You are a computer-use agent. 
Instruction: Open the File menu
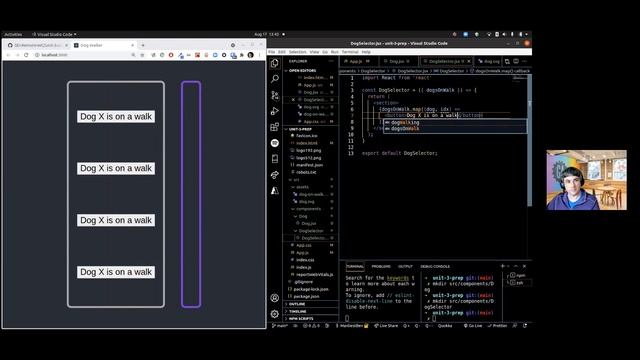pyautogui.click(x=271, y=52)
